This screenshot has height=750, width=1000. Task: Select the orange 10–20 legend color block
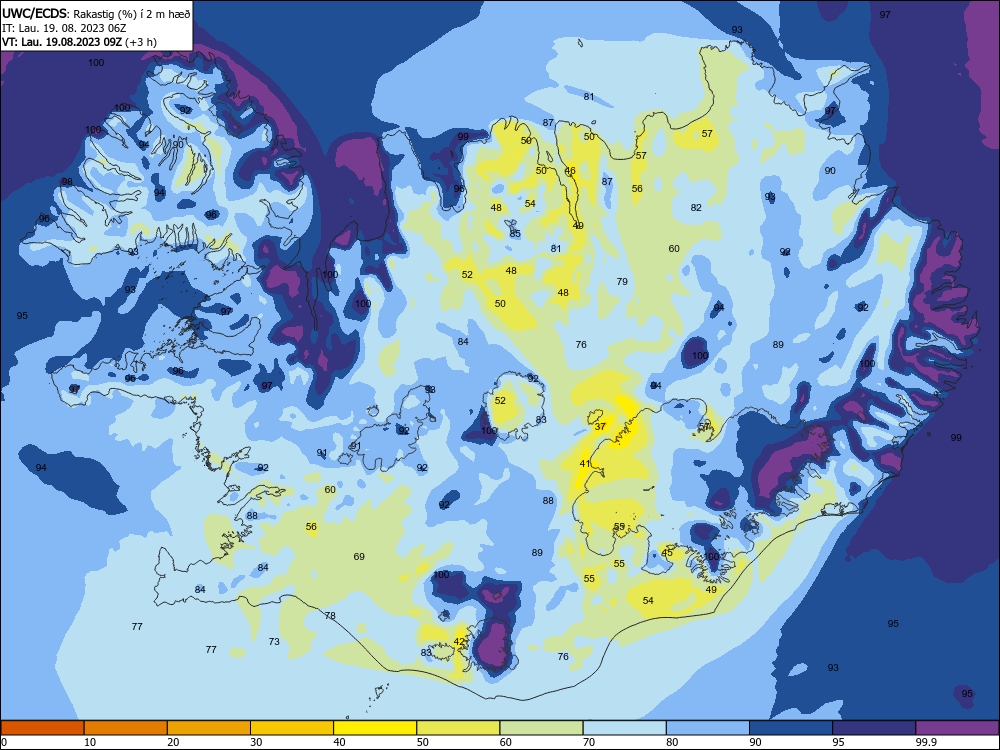coord(126,728)
